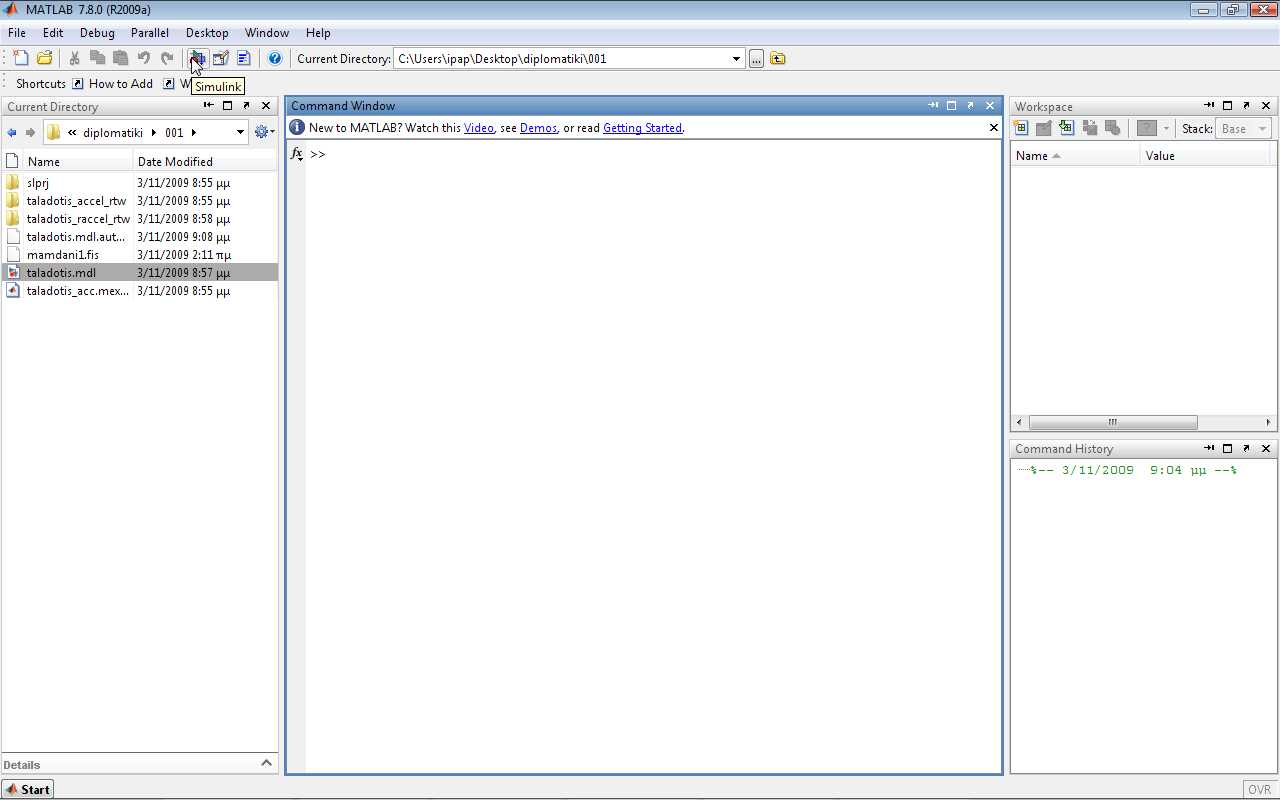The width and height of the screenshot is (1280, 800).
Task: Show hidden parent folders chevron
Action: click(x=72, y=132)
